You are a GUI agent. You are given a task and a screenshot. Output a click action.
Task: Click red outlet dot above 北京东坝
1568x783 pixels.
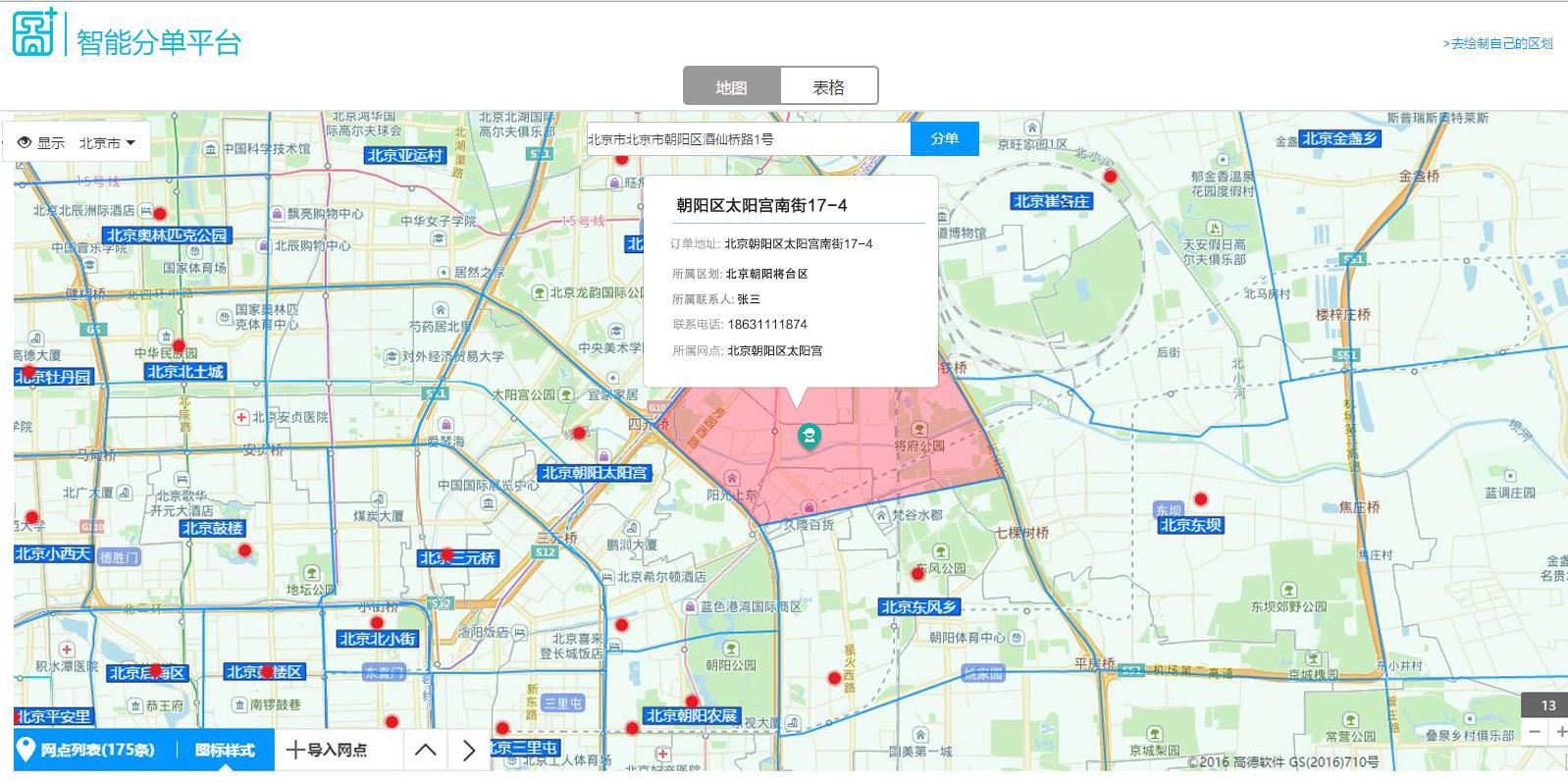click(x=1200, y=499)
